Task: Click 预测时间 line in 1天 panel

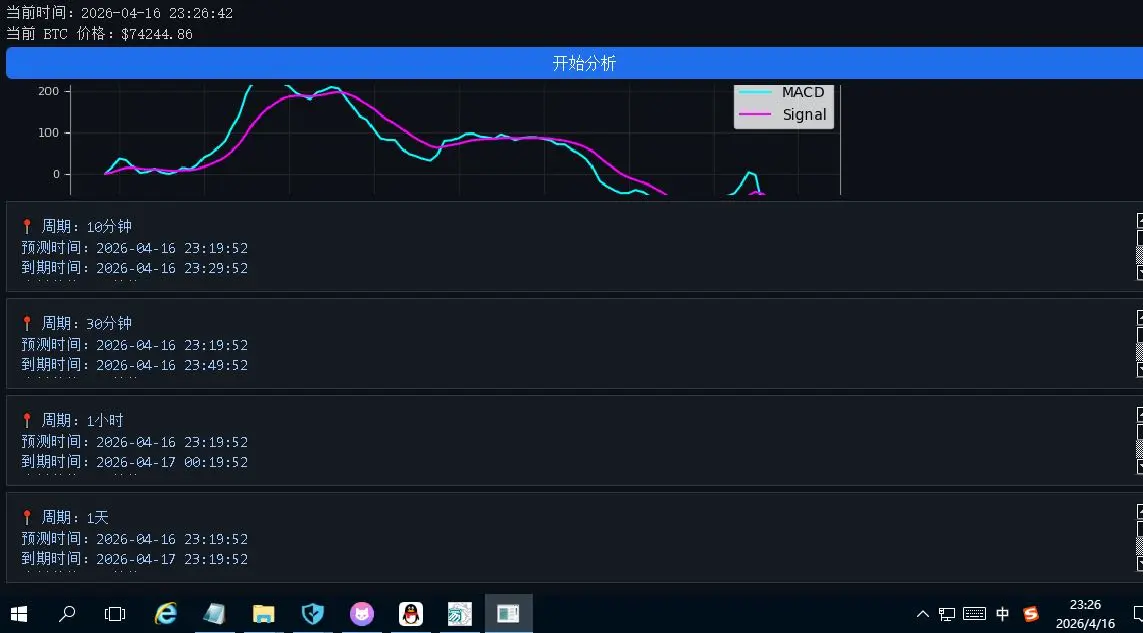Action: [135, 539]
